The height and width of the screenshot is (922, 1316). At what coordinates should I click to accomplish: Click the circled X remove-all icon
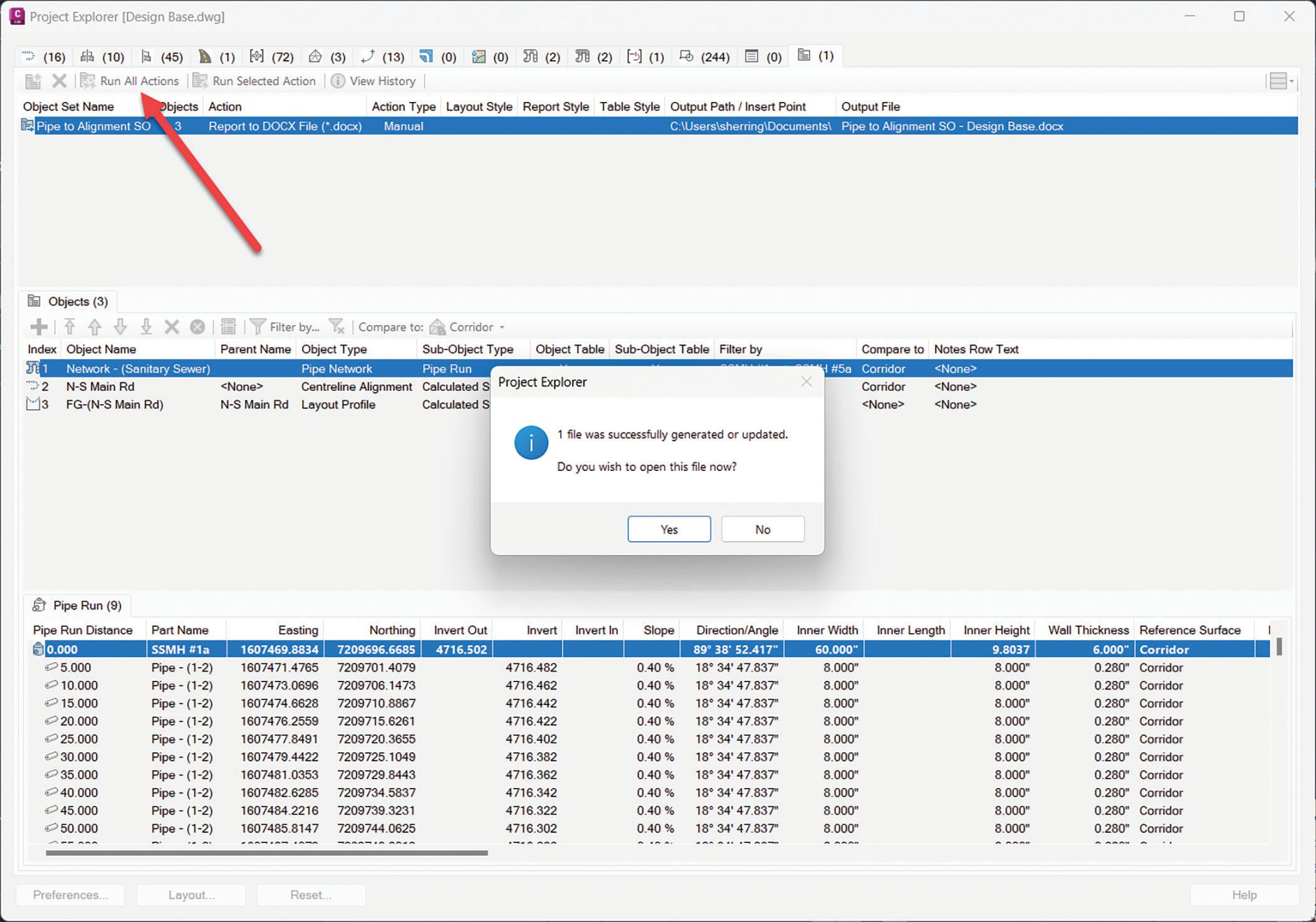197,327
